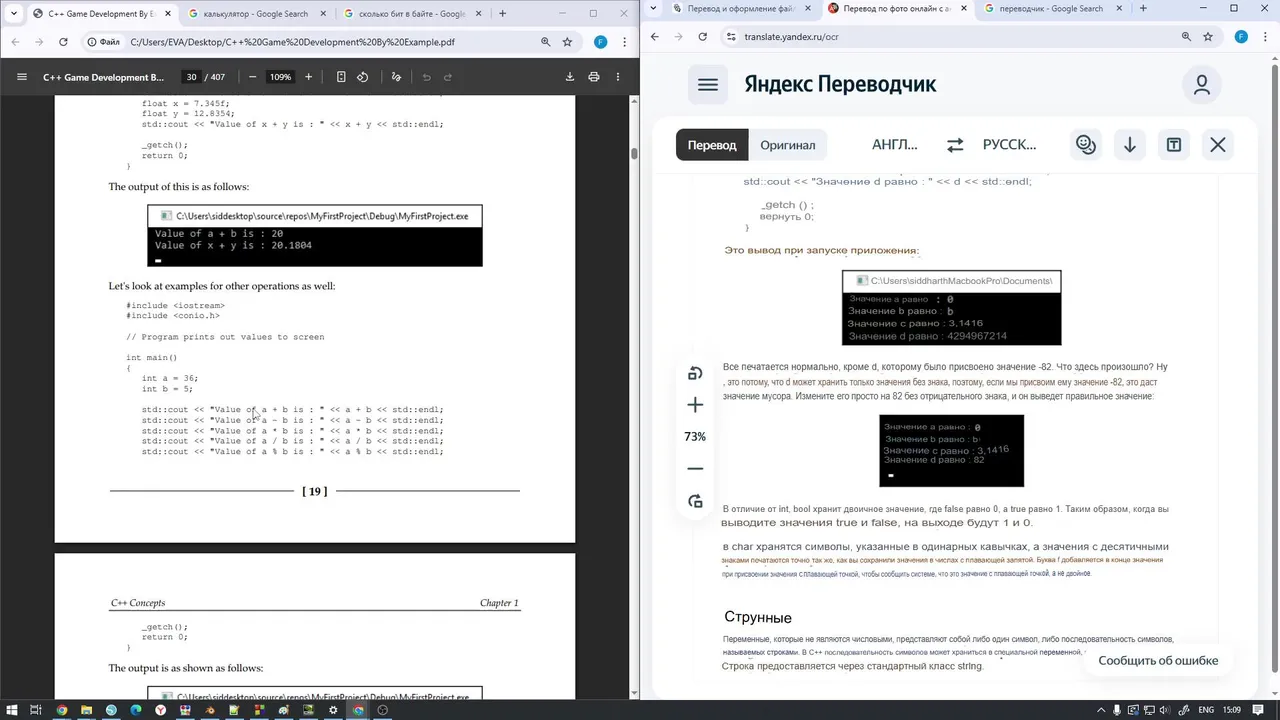Viewport: 1280px width, 720px height.
Task: Open the PDF viewer more actions menu
Action: (x=619, y=77)
